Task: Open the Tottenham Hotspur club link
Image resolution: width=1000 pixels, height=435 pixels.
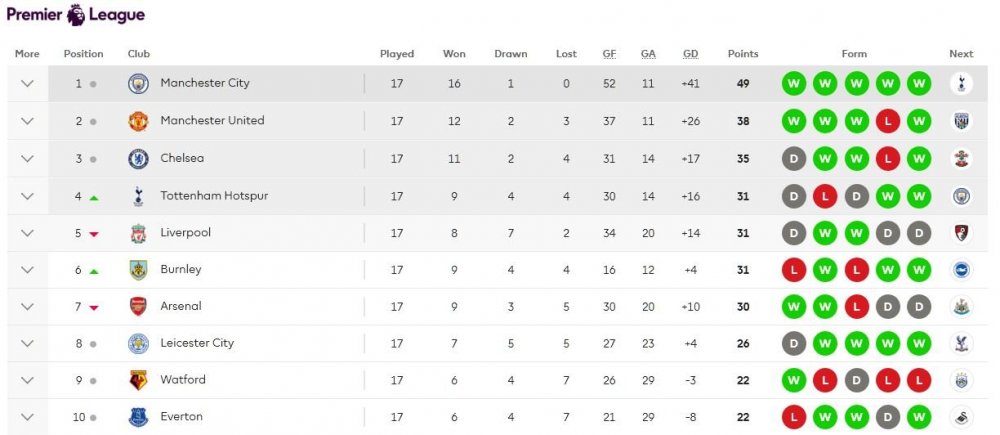Action: point(214,196)
